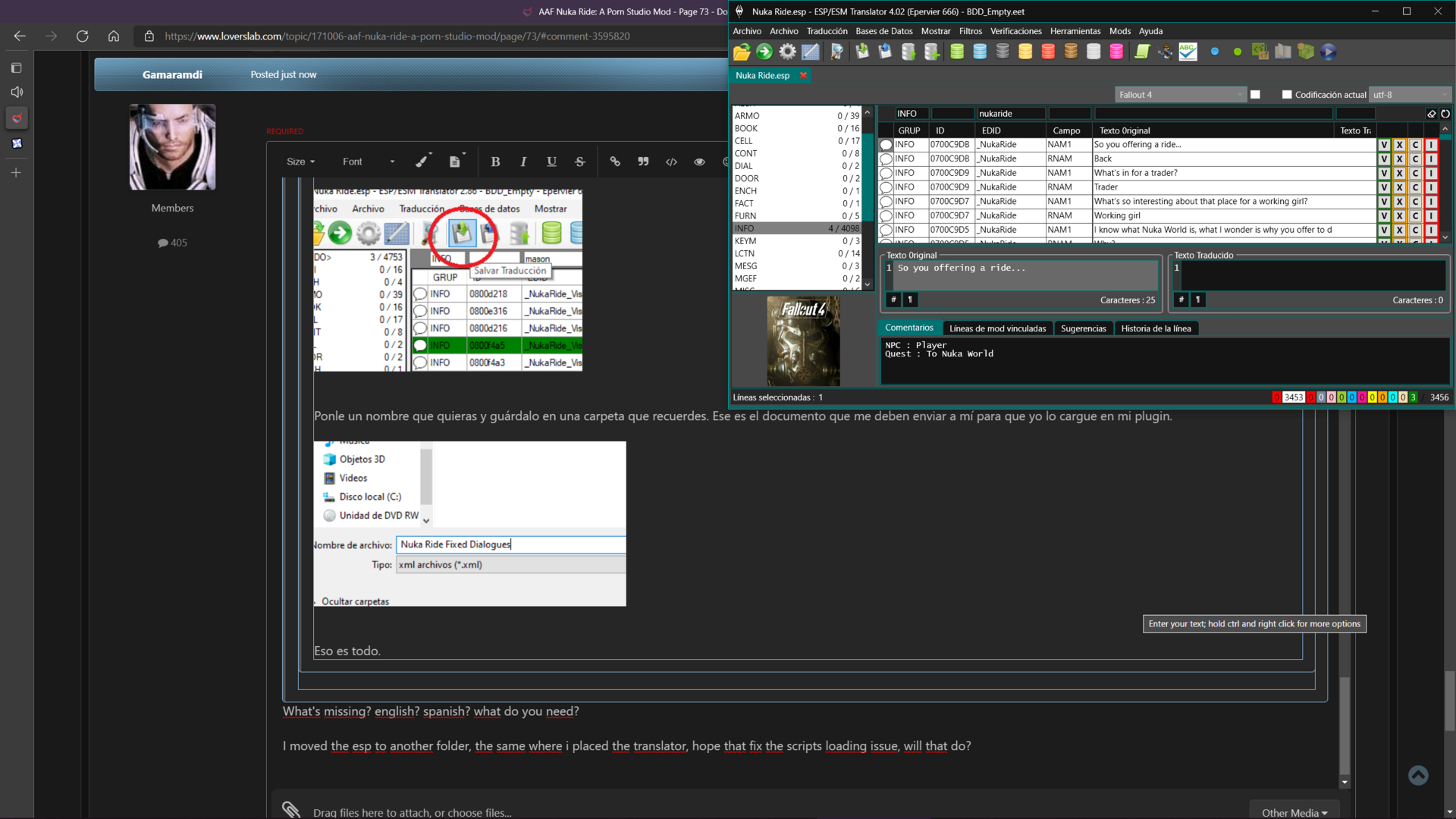Click V validate button on 'Back' row
This screenshot has width=1456, height=819.
[x=1384, y=158]
